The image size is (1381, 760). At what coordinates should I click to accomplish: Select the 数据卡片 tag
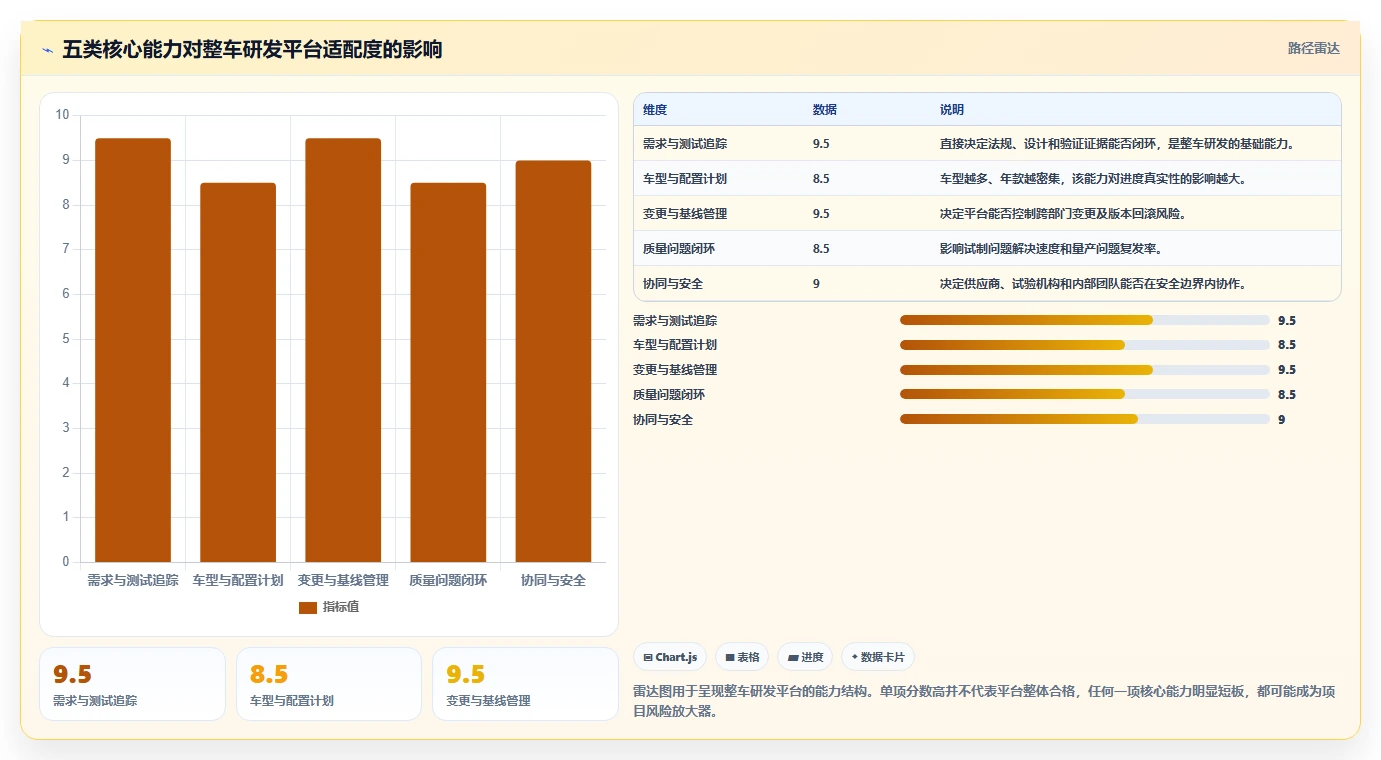pos(878,657)
